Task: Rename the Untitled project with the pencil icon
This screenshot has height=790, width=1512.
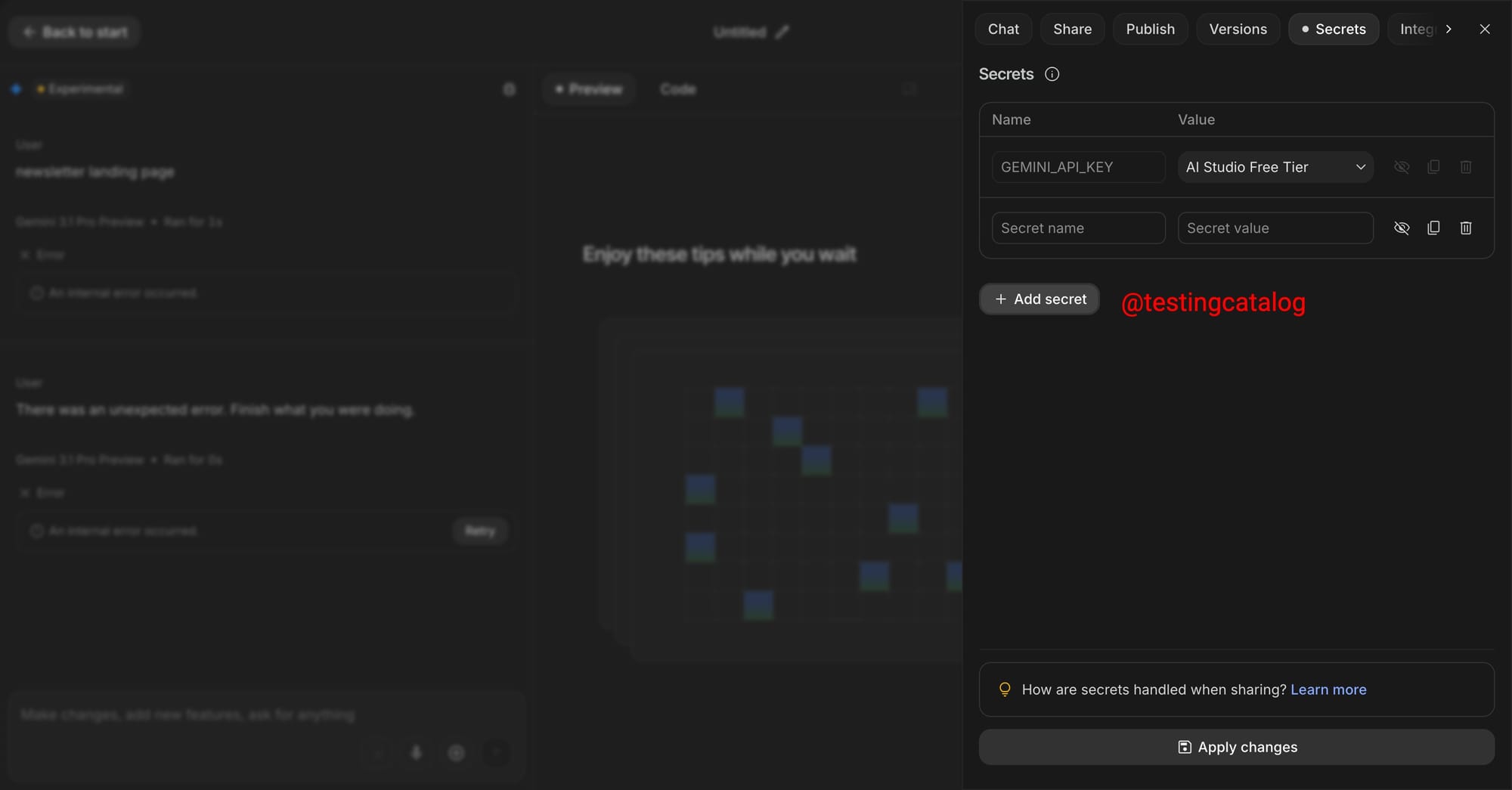Action: point(783,32)
